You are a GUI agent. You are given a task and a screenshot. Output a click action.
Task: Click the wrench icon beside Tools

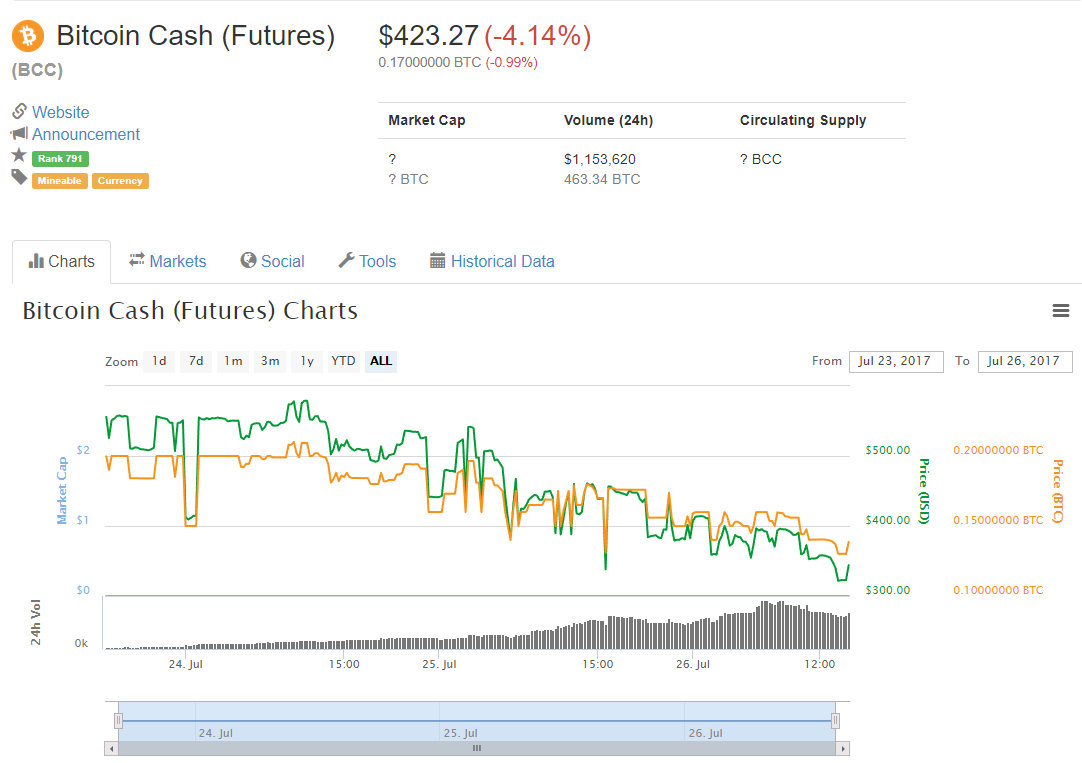[x=346, y=260]
